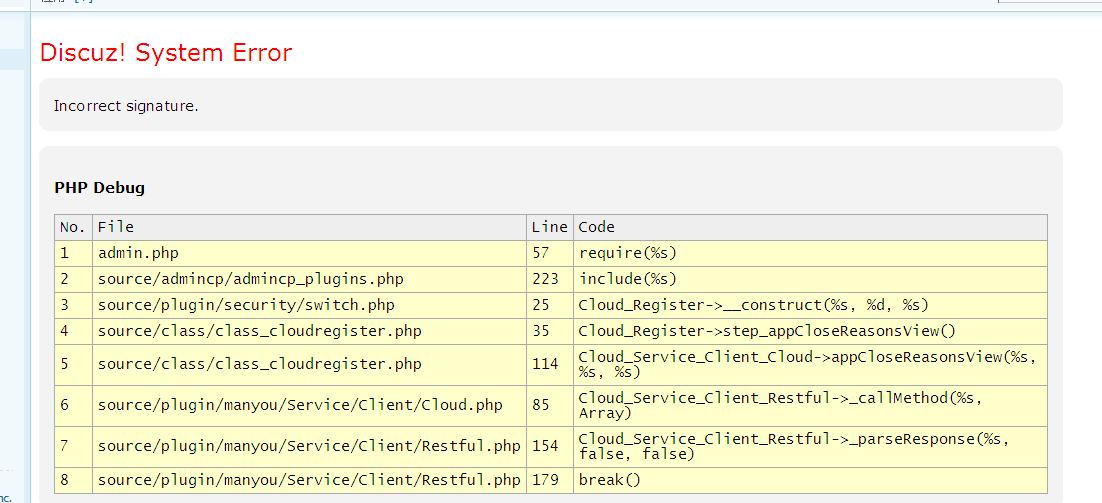Image resolution: width=1102 pixels, height=503 pixels.
Task: Select the "File" column header
Action: point(309,227)
